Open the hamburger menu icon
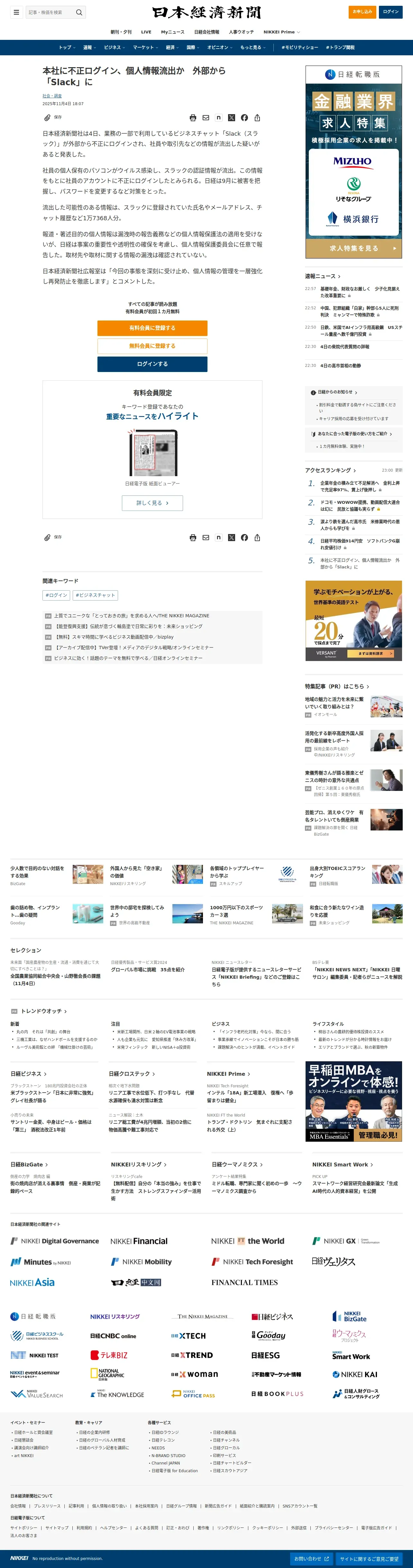Viewport: 413px width, 1568px height. (16, 12)
